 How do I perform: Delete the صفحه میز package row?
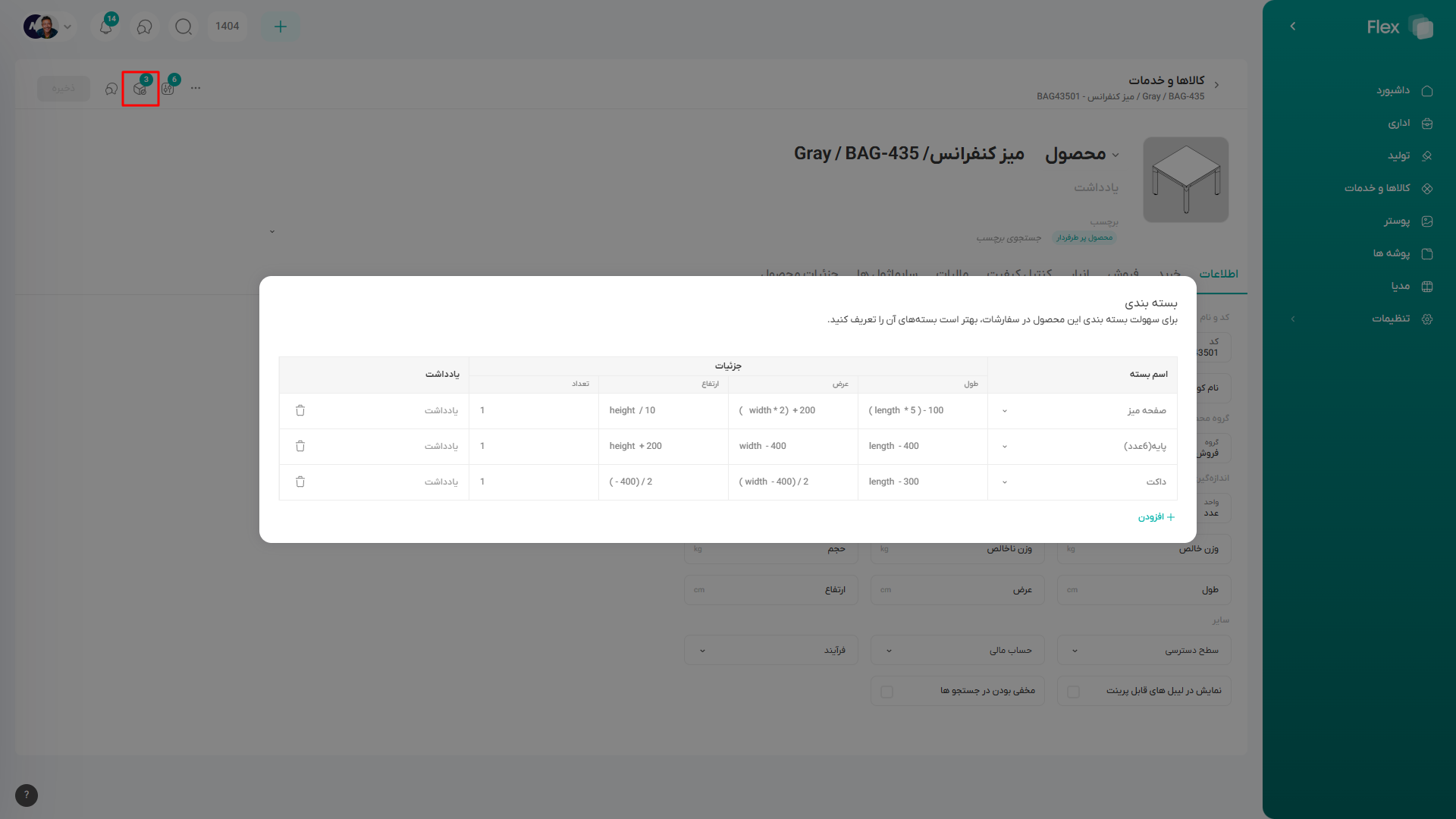pyautogui.click(x=300, y=410)
